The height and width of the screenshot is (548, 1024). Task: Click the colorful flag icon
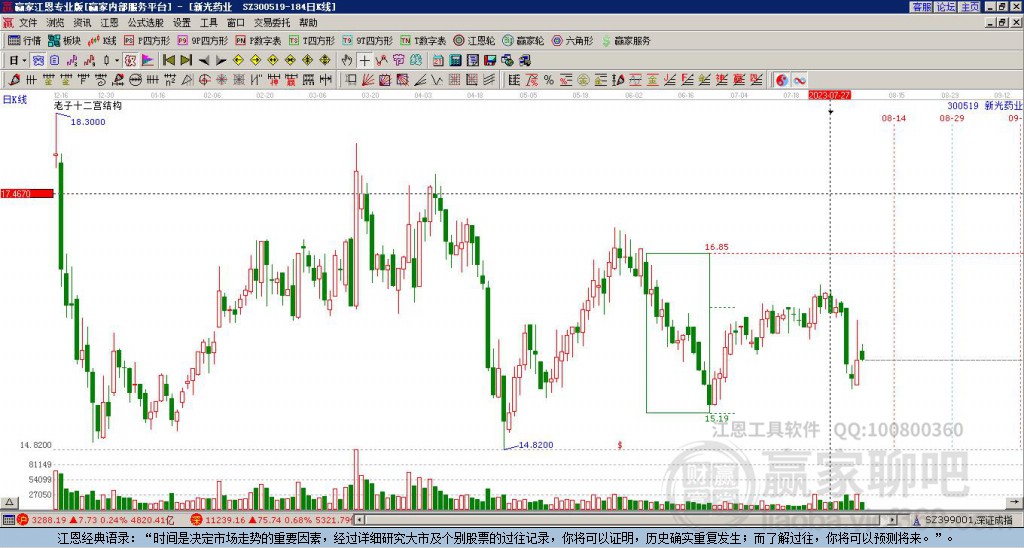148,61
